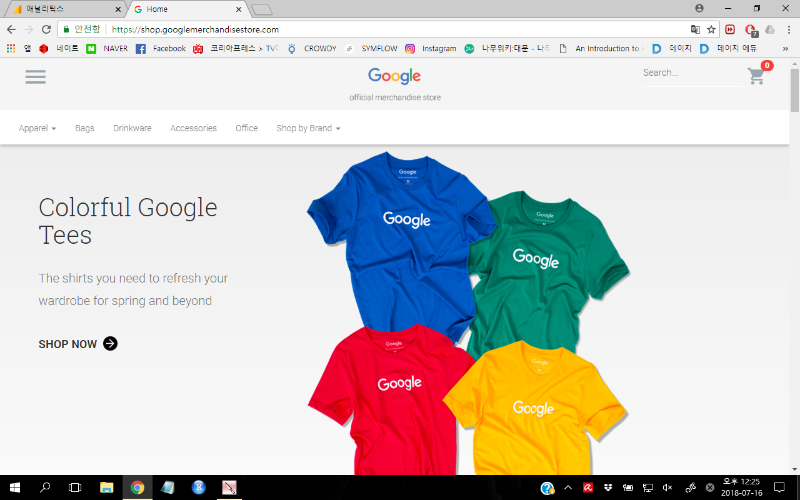Click the Chrome profile avatar icon
The width and height of the screenshot is (800, 500).
699,8
